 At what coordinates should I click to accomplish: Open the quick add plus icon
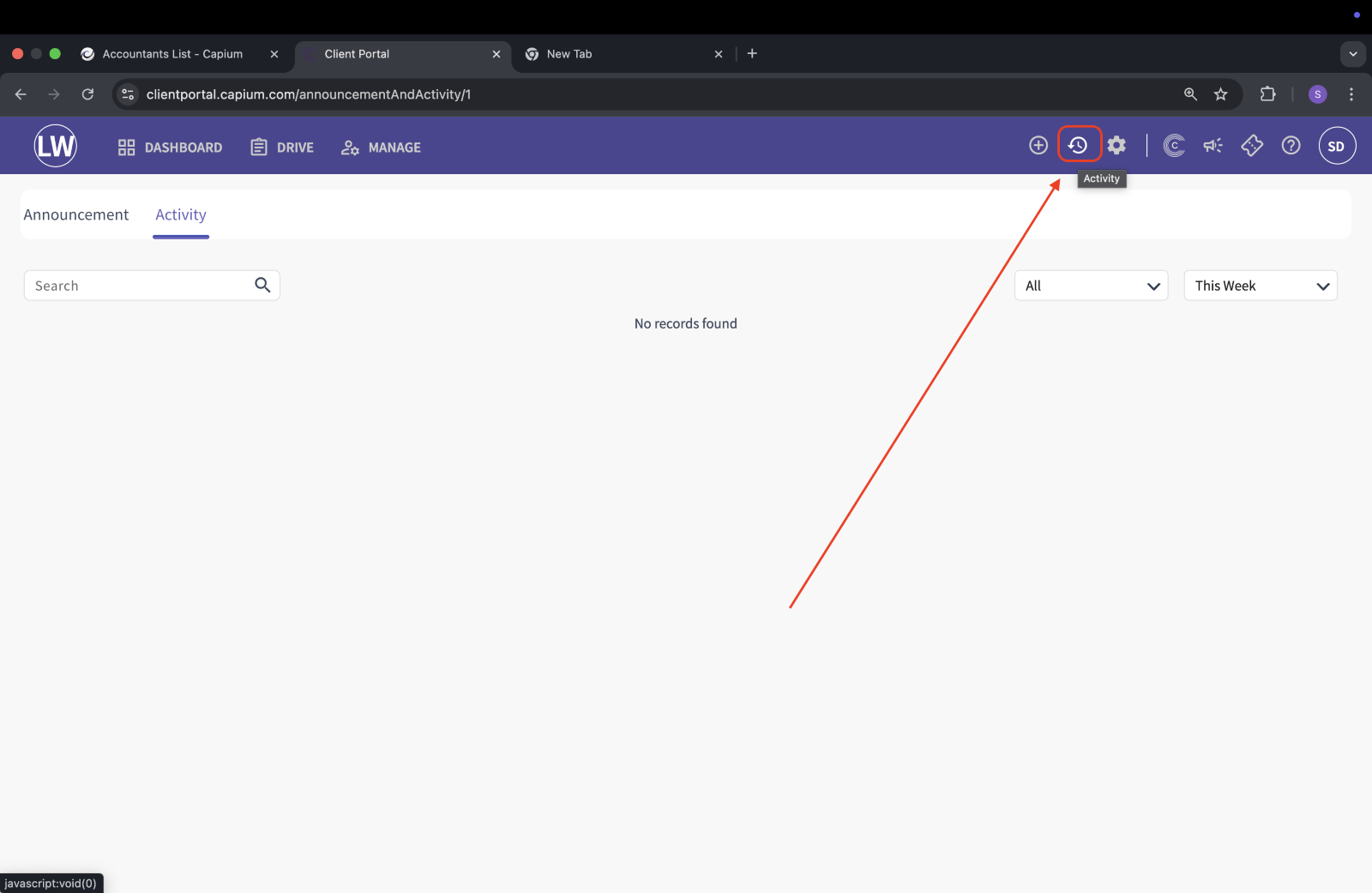click(1038, 146)
